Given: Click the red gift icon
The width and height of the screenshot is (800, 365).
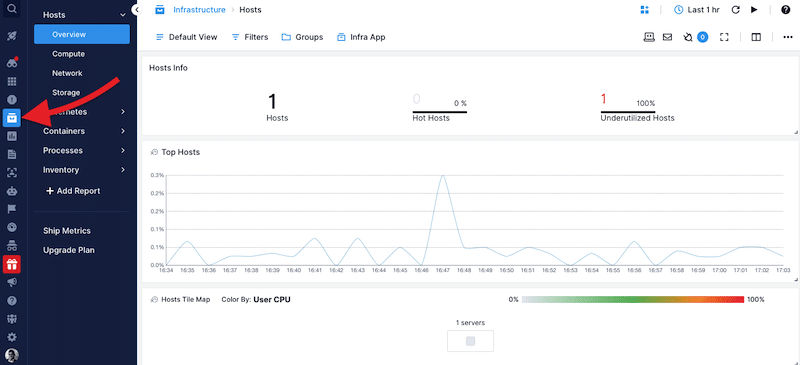Looking at the screenshot, I should (12, 264).
